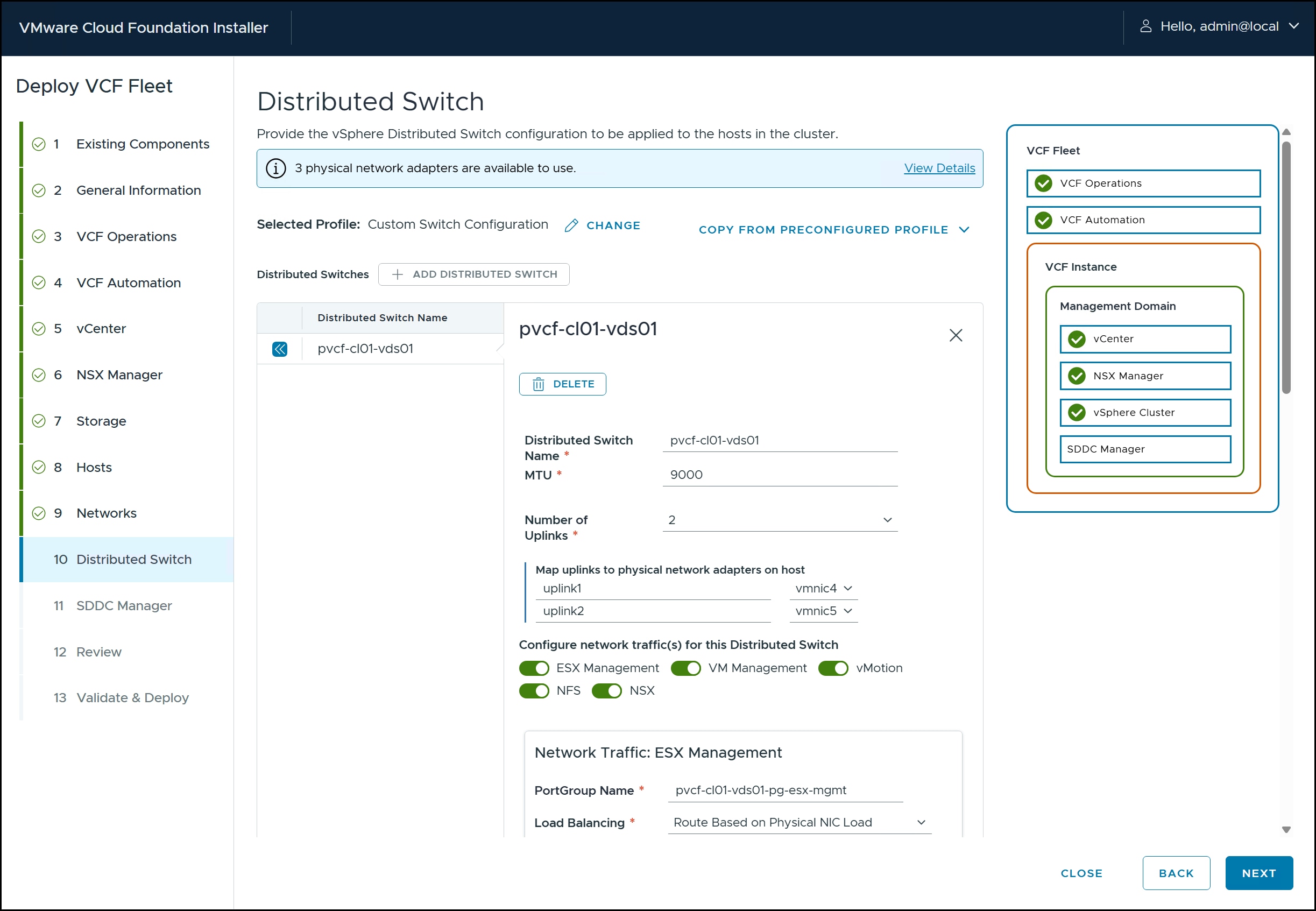
Task: Click the green check in vSphere Cluster box
Action: pos(1077,412)
